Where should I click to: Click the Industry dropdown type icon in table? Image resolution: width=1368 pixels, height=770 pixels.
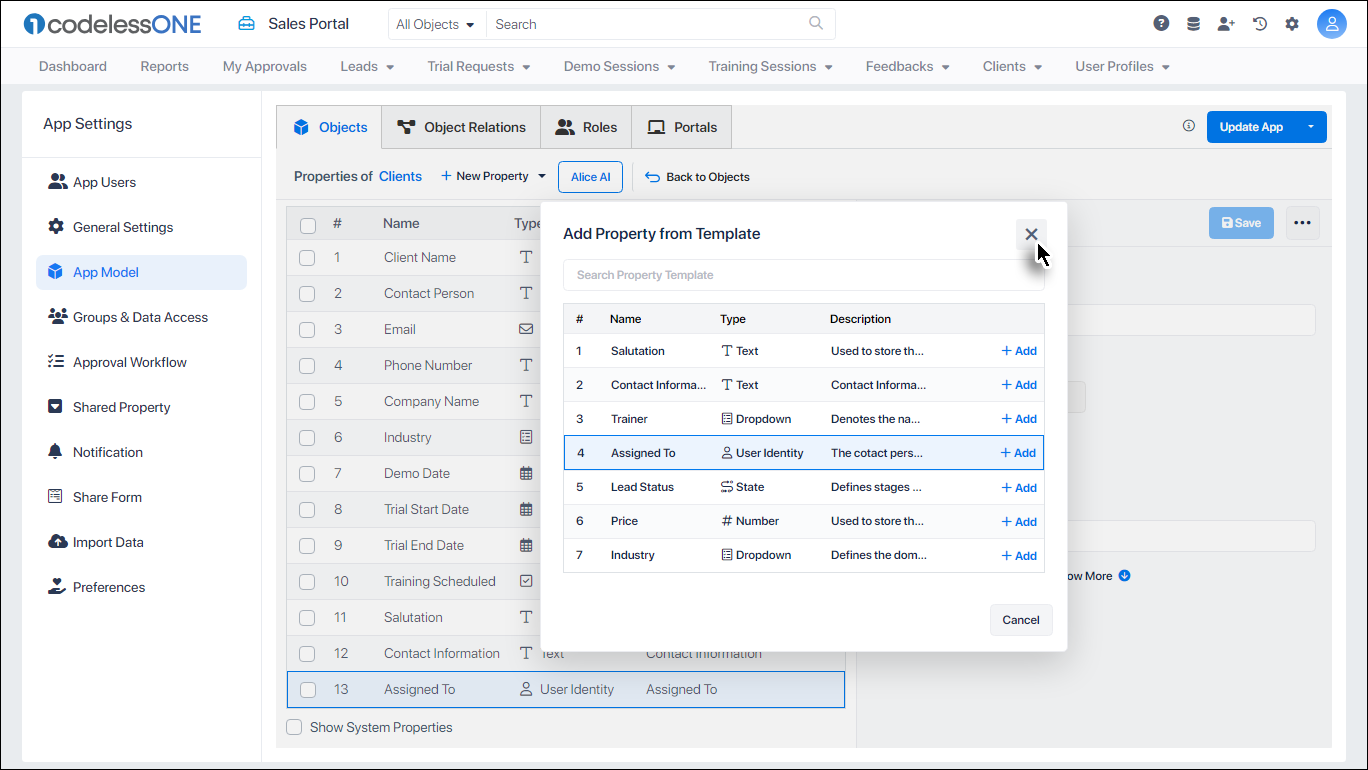526,437
